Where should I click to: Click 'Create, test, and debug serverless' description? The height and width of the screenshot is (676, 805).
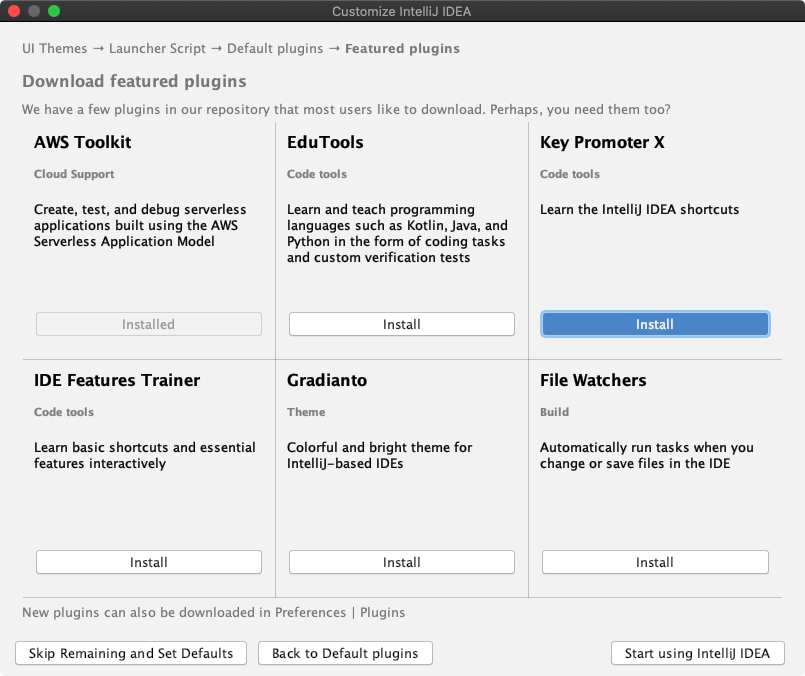(140, 225)
